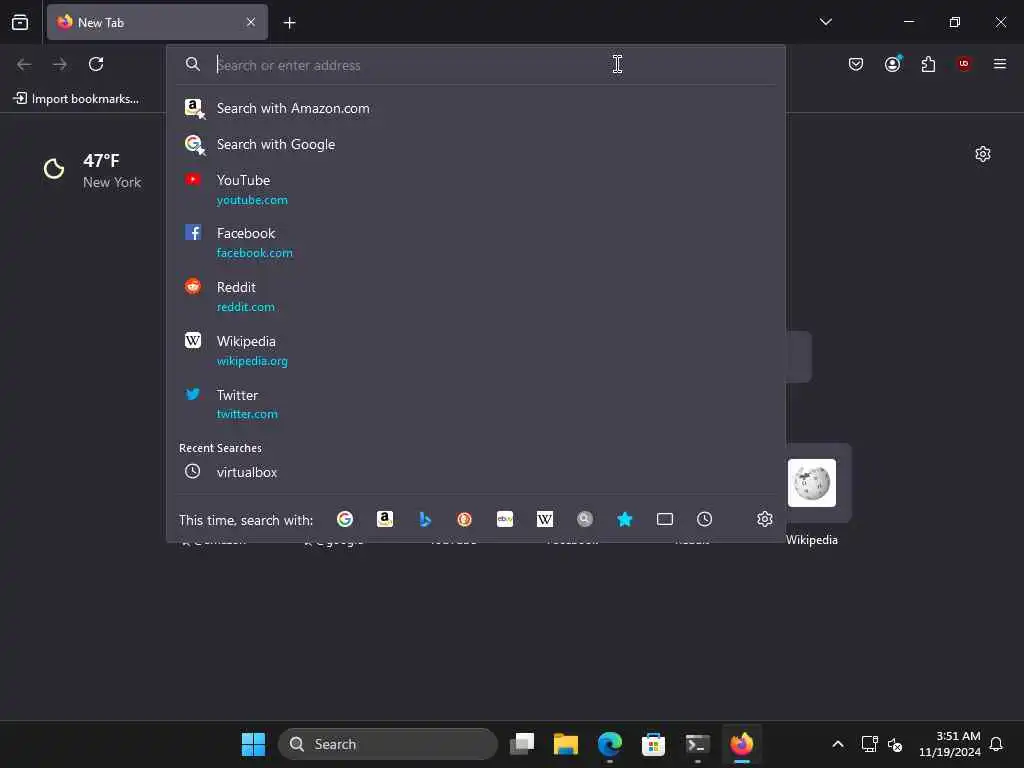
Task: Search this time with Wikipedia icon
Action: click(545, 519)
